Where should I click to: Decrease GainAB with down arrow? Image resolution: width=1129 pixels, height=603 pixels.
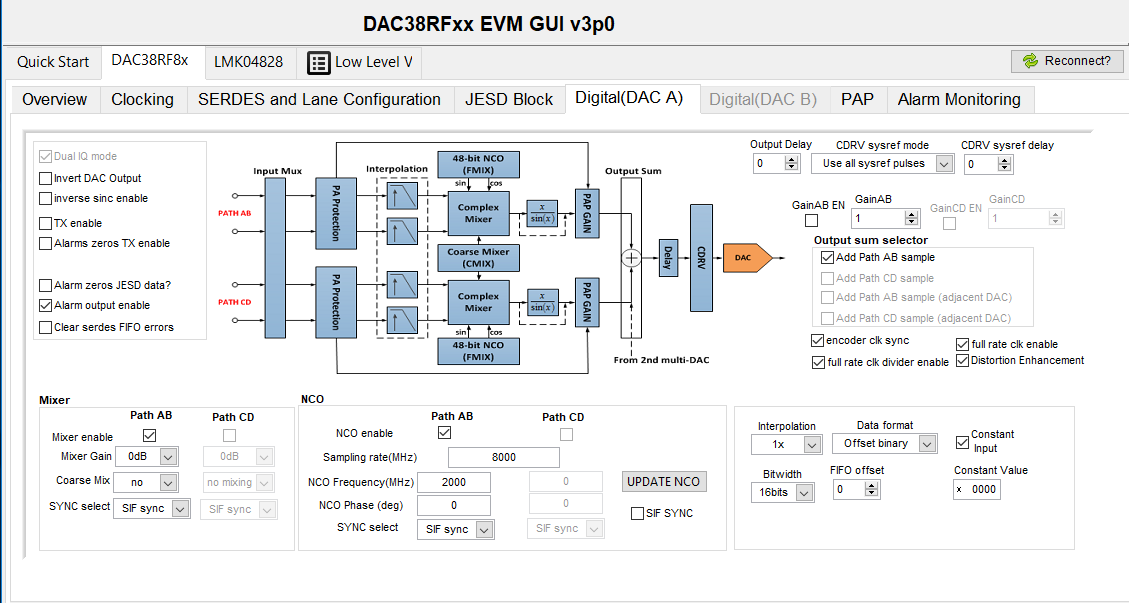[x=912, y=222]
